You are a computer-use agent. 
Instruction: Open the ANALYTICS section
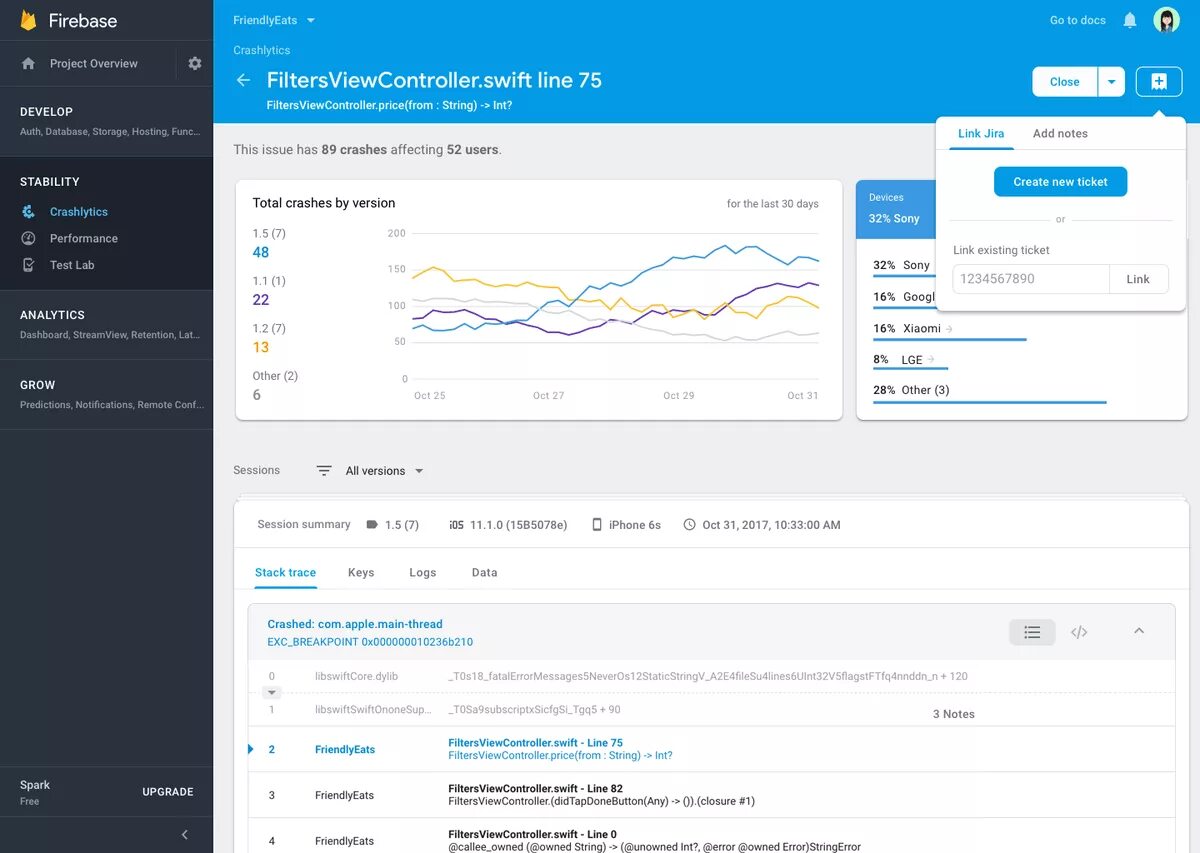pyautogui.click(x=106, y=324)
